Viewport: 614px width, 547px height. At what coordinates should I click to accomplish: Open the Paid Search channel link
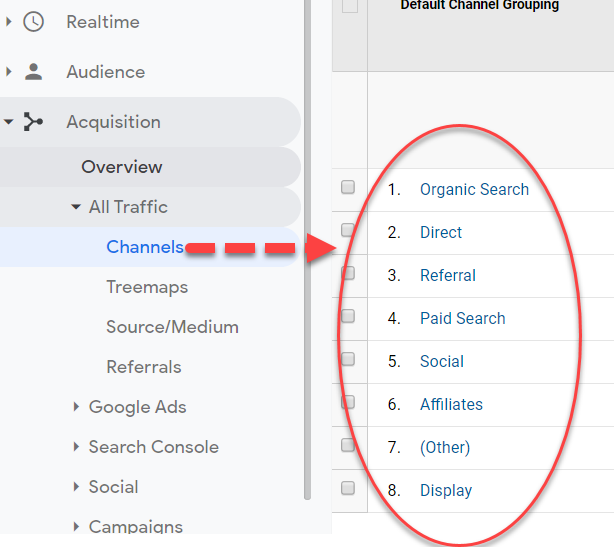(462, 318)
